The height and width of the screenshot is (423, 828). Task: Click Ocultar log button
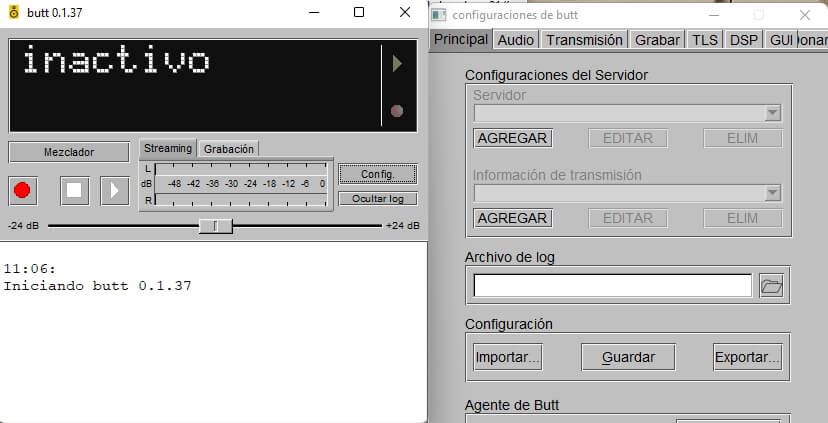[378, 199]
